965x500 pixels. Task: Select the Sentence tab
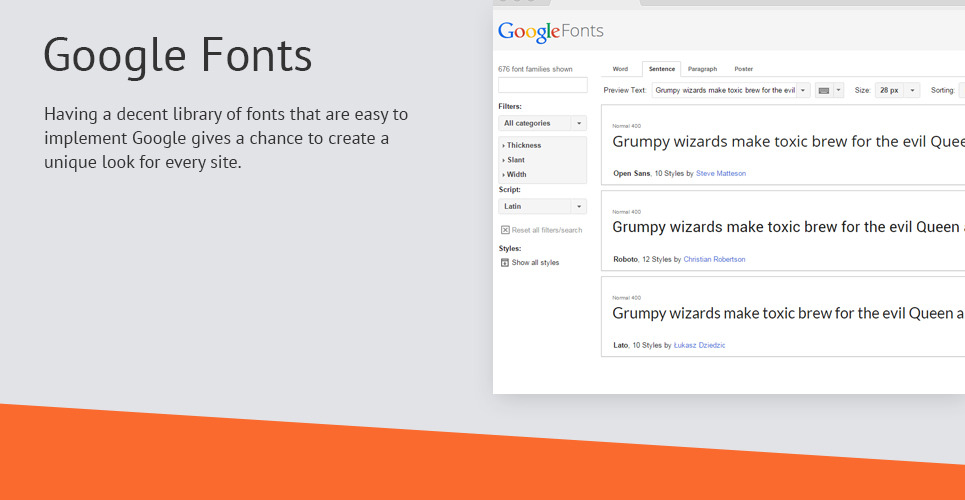pos(661,69)
